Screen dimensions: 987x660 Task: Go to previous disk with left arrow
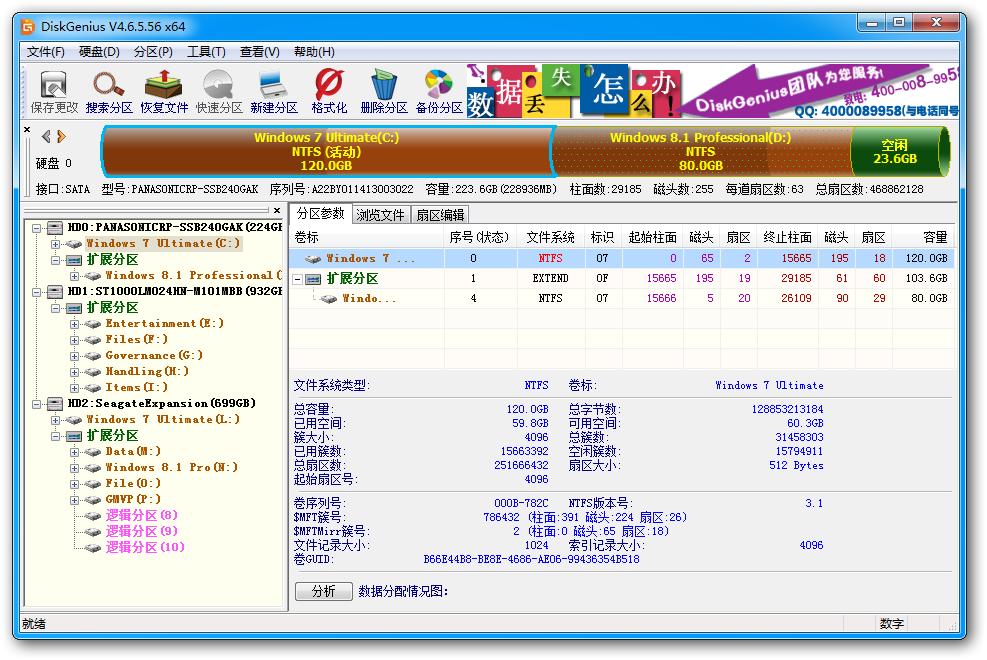[x=46, y=137]
